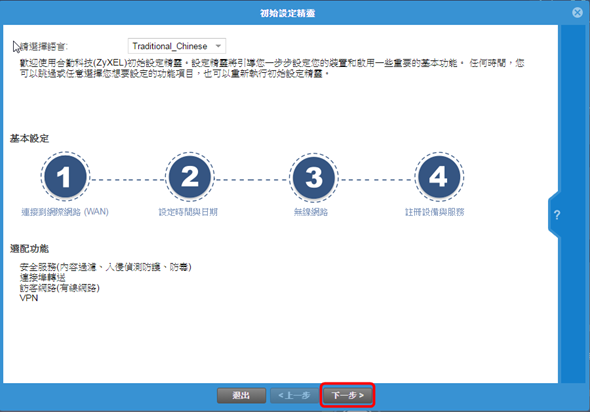The image size is (590, 412).
Task: Click the 訪客網路(有線網路) optional feature
Action: click(59, 288)
